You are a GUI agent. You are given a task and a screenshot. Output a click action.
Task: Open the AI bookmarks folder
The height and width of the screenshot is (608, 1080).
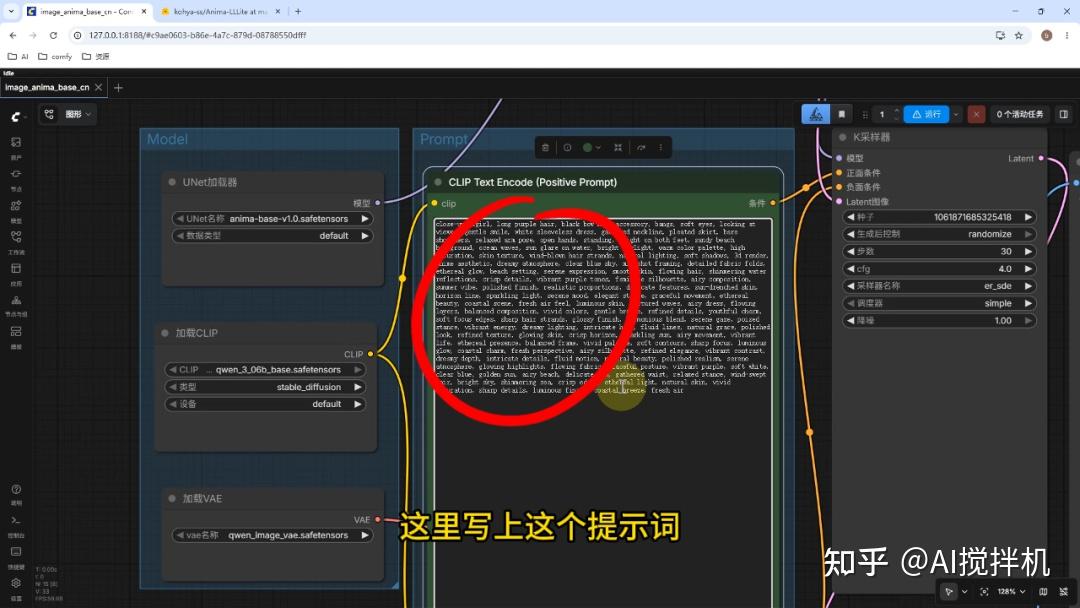coord(18,56)
